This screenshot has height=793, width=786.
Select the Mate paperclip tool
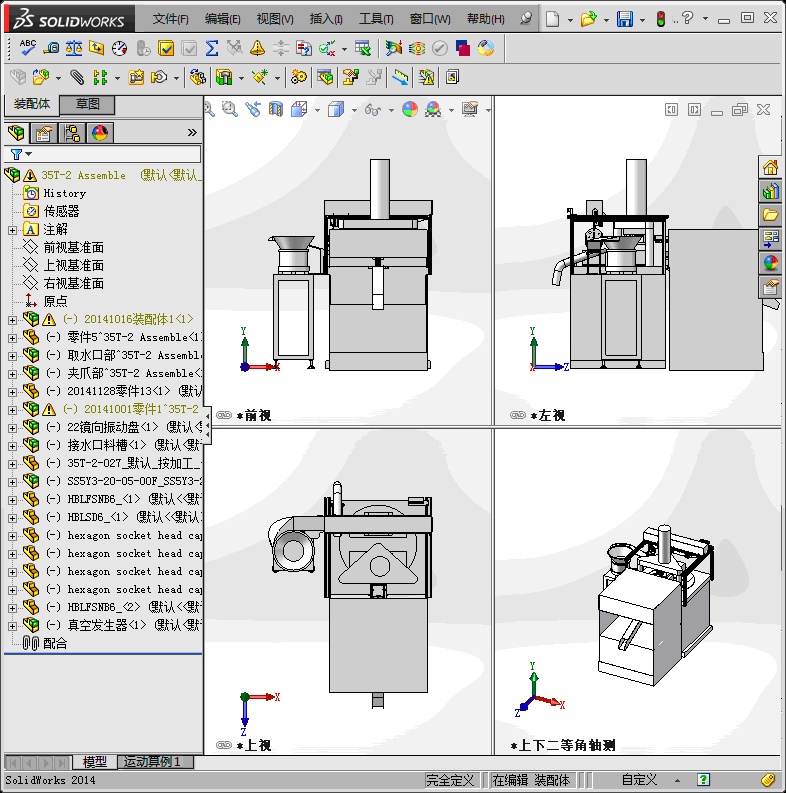pyautogui.click(x=77, y=77)
